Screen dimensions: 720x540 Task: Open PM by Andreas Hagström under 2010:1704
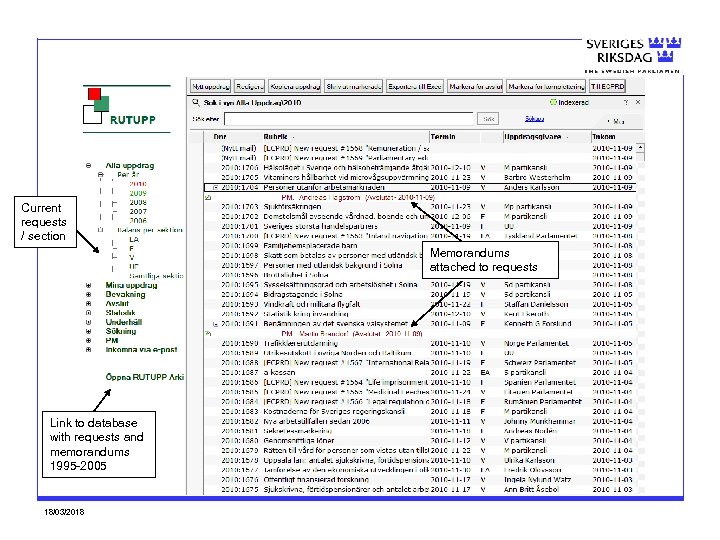[x=358, y=197]
